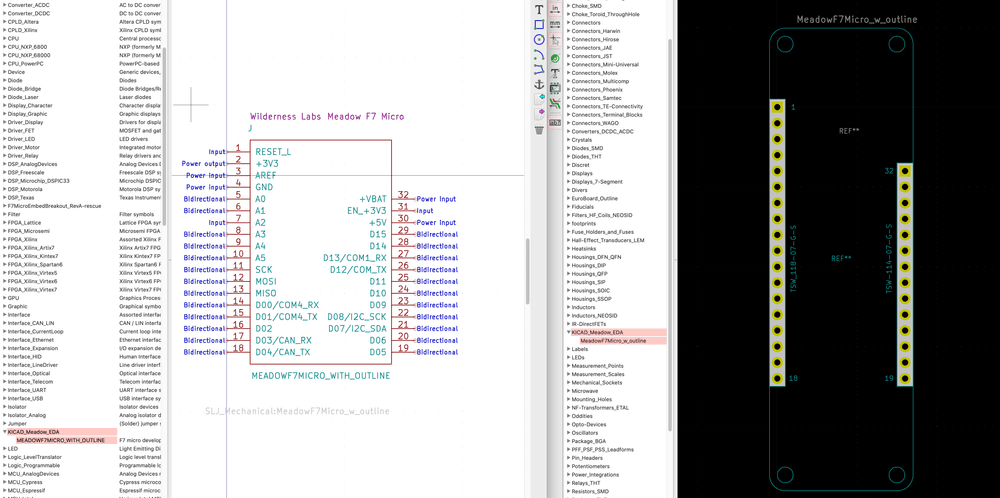
Task: Select the Add Circle tool
Action: 539,39
